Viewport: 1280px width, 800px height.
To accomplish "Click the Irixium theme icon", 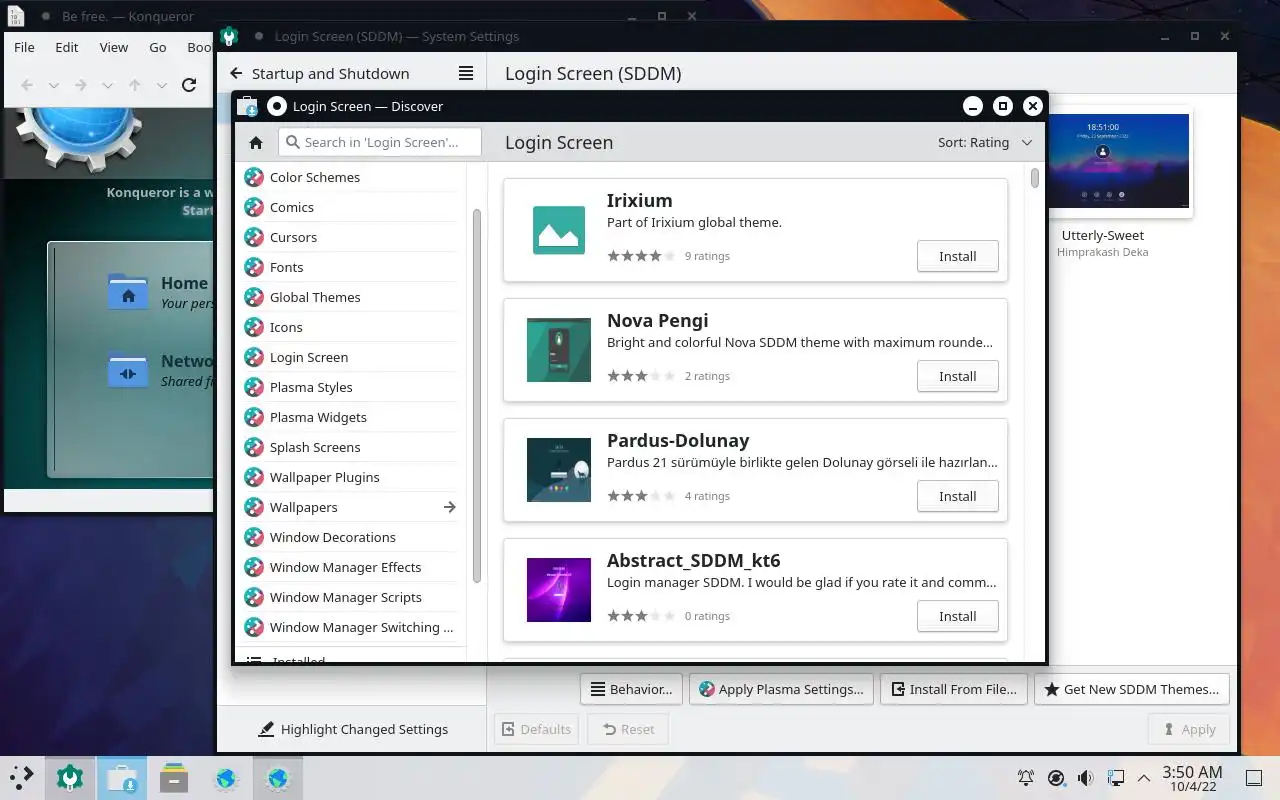I will [559, 230].
